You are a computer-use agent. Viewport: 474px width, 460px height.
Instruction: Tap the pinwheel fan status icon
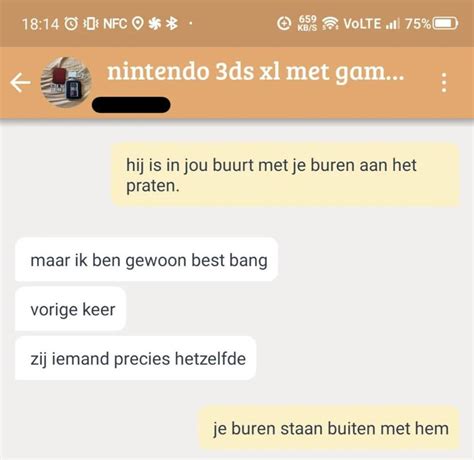(x=155, y=24)
